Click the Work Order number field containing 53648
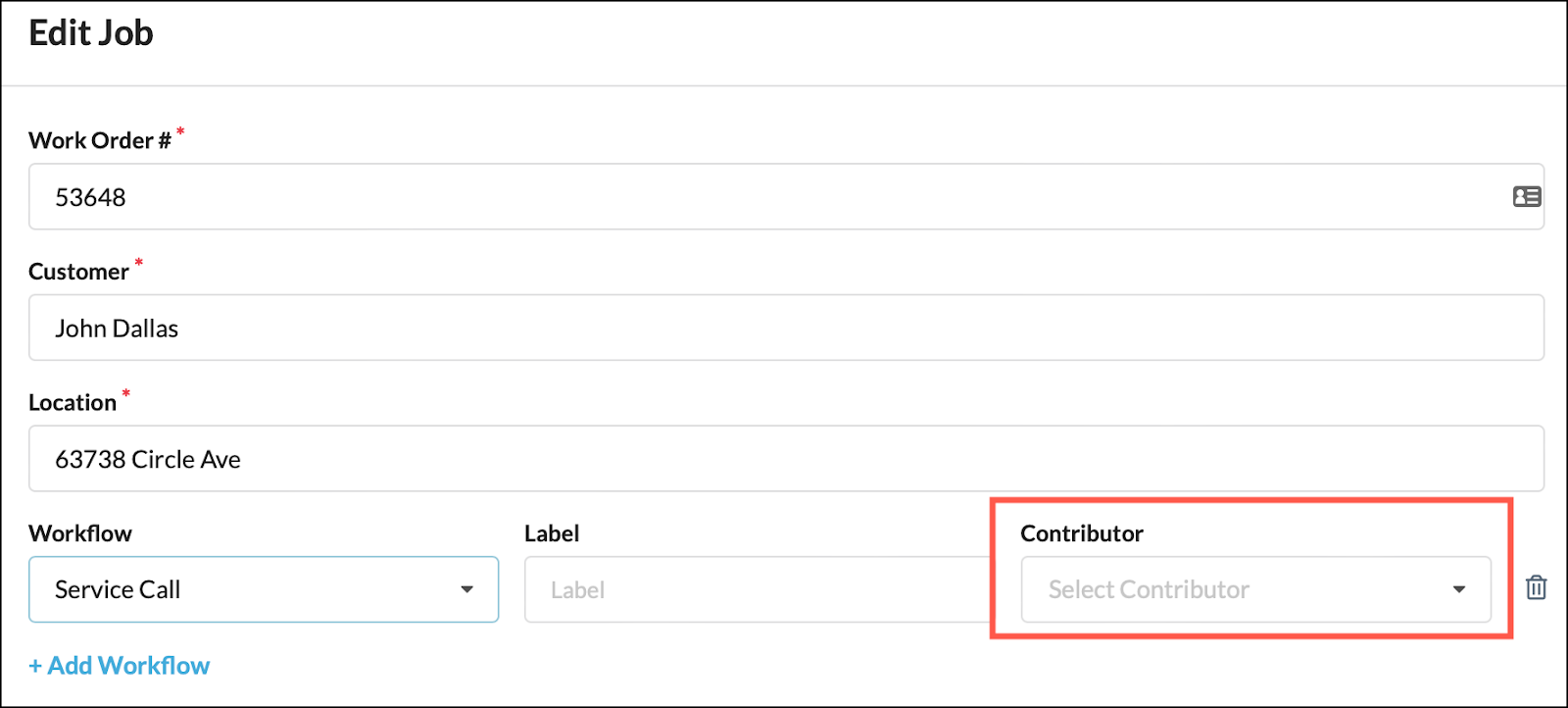 [x=764, y=197]
